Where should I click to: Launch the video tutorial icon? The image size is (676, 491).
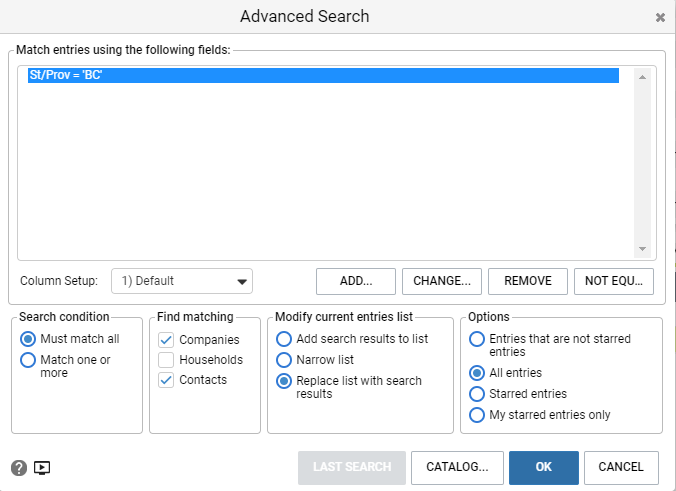[x=42, y=468]
